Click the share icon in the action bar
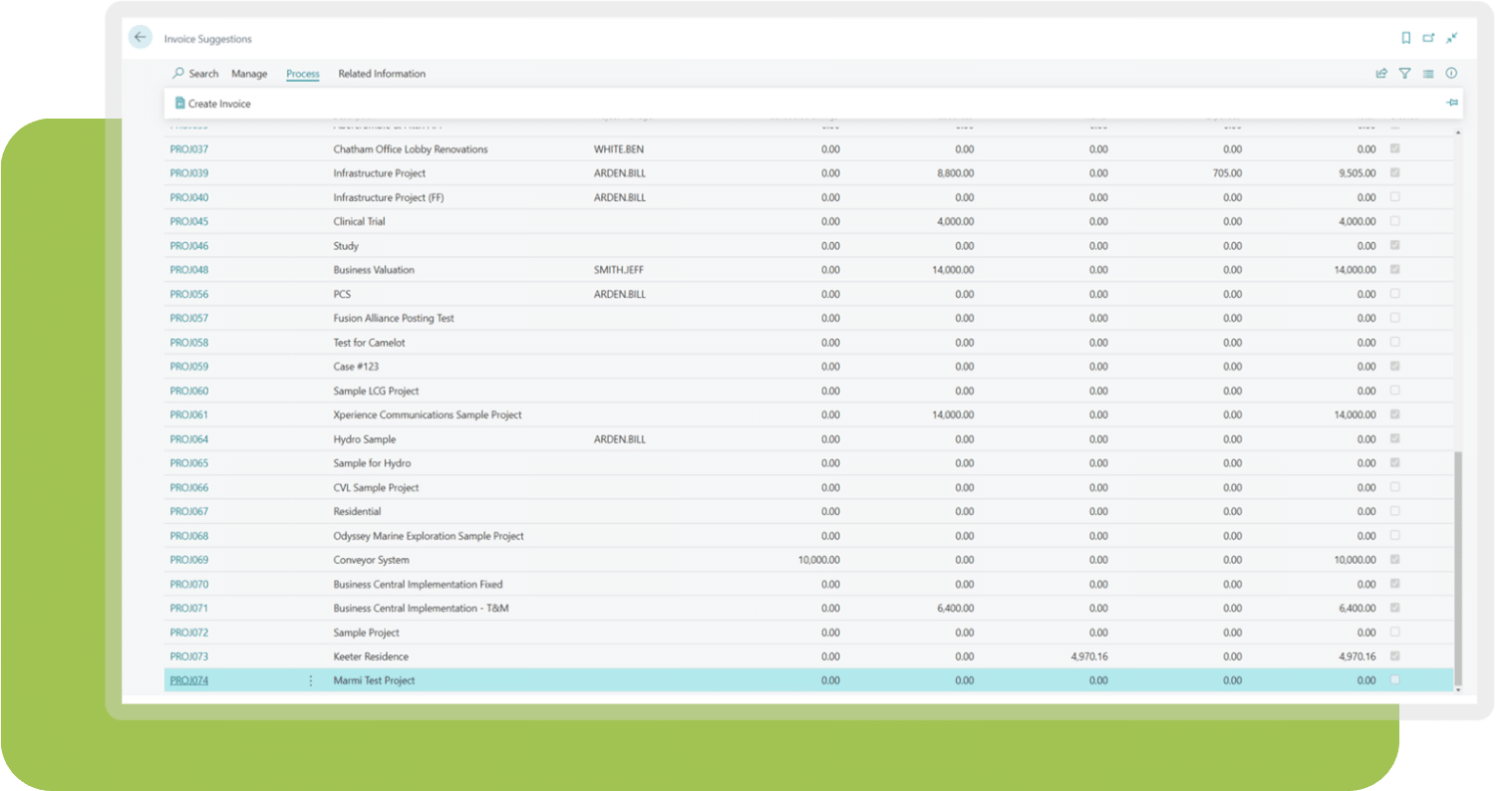The width and height of the screenshot is (1512, 791). click(1381, 74)
